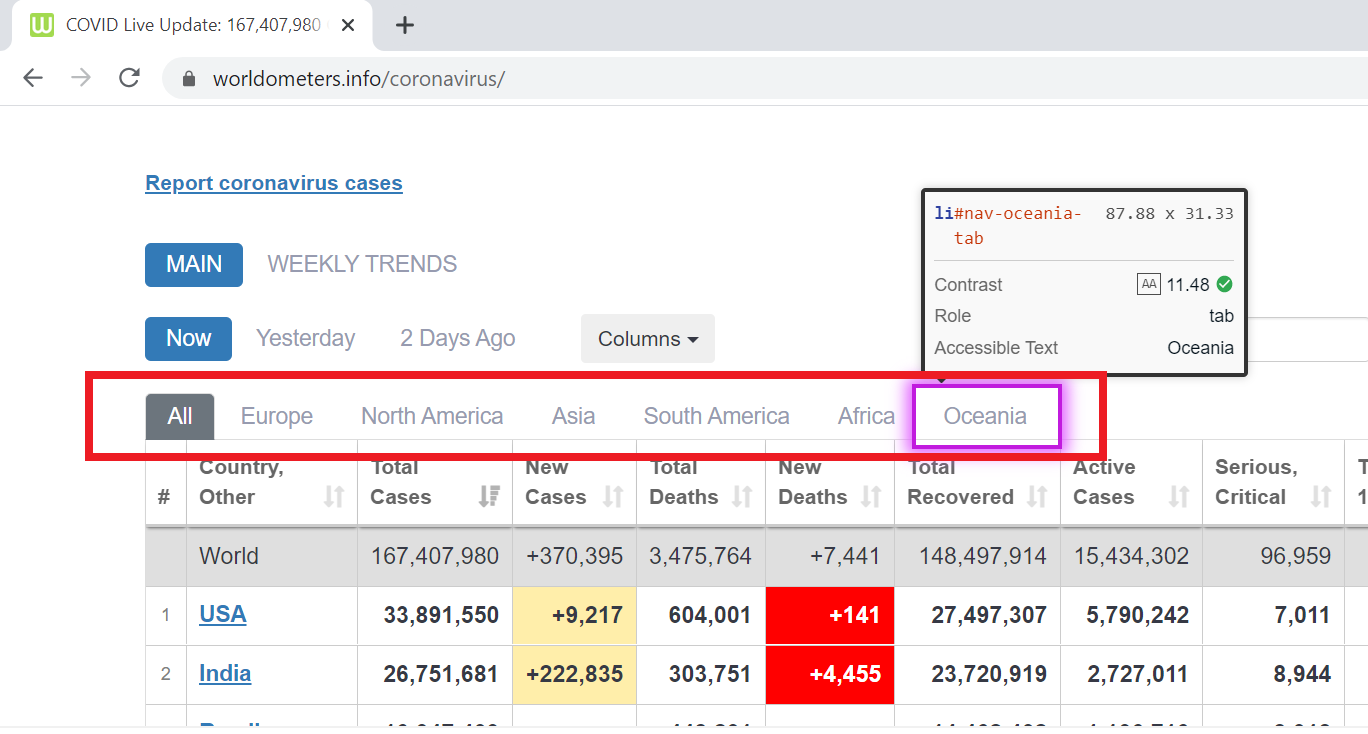Filter table by Europe
Screen dimensions: 1368x734
pyautogui.click(x=277, y=416)
